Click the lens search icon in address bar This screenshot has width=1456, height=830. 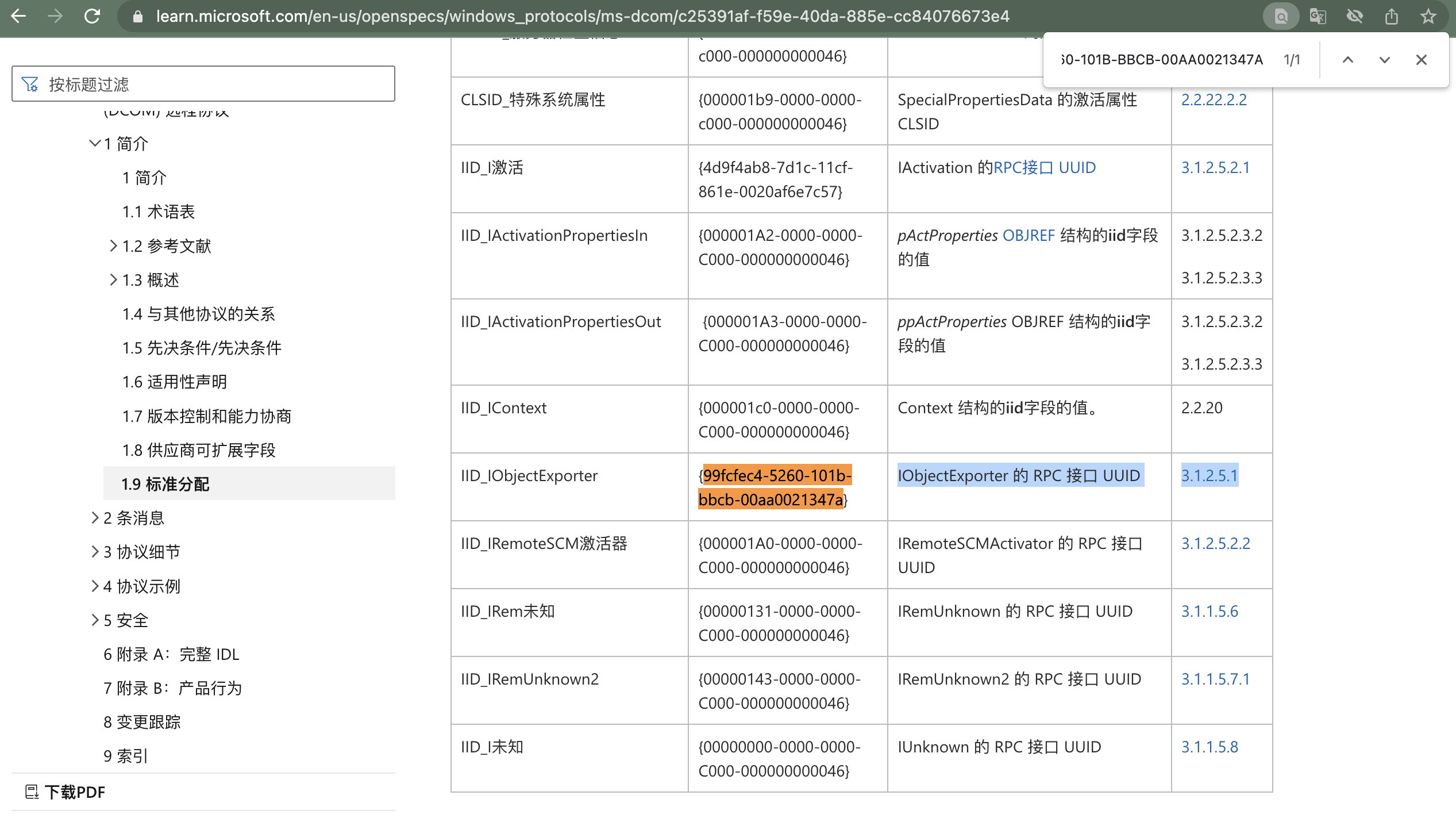[1281, 16]
